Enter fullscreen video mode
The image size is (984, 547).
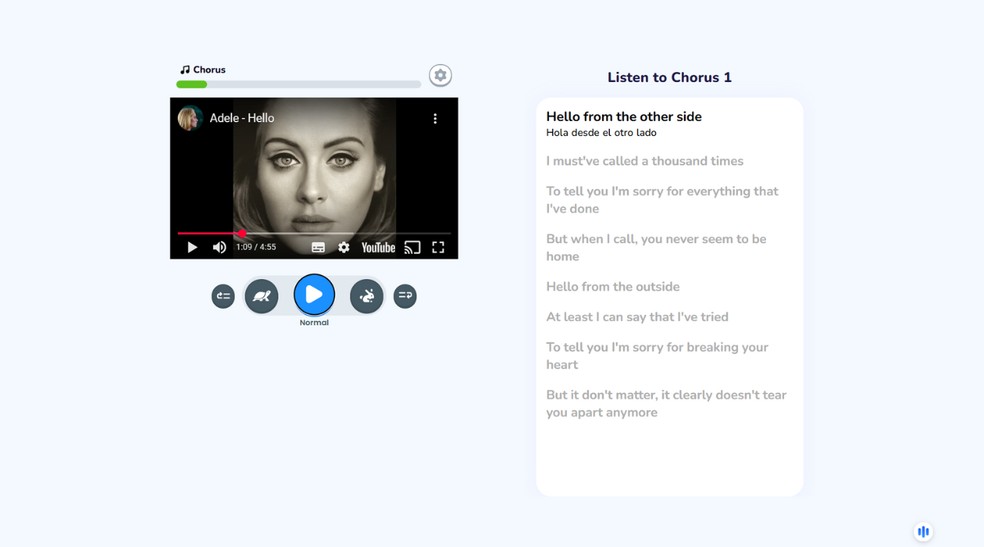tap(438, 247)
